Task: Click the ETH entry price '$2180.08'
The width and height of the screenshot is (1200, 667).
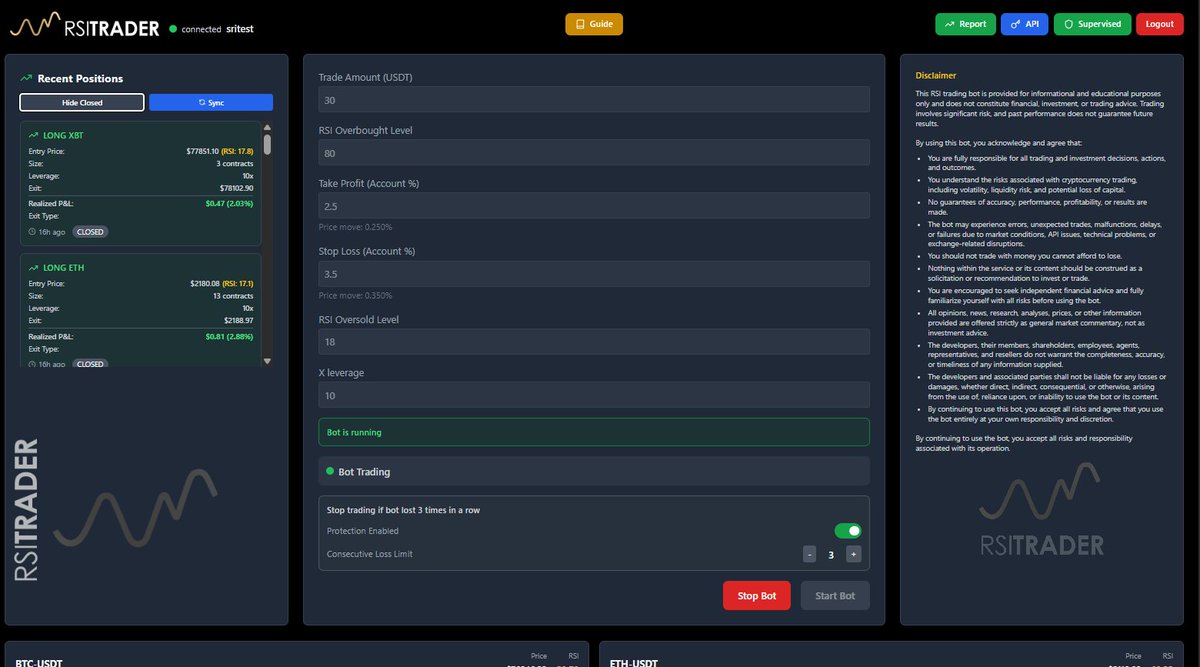Action: pos(204,284)
